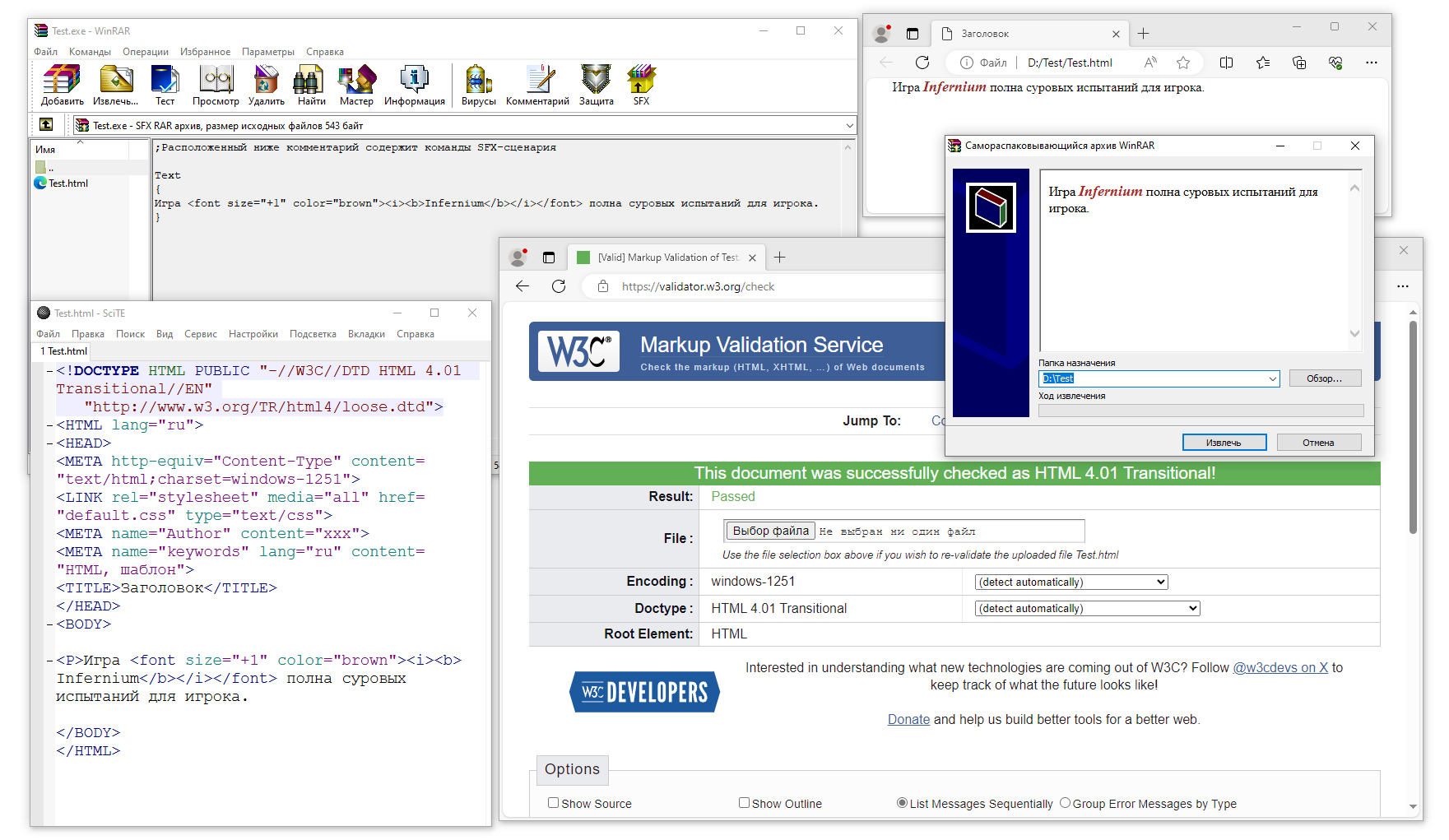The height and width of the screenshot is (840, 1449).
Task: Click the SFX toolbar icon in WinRAR
Action: pos(641,86)
